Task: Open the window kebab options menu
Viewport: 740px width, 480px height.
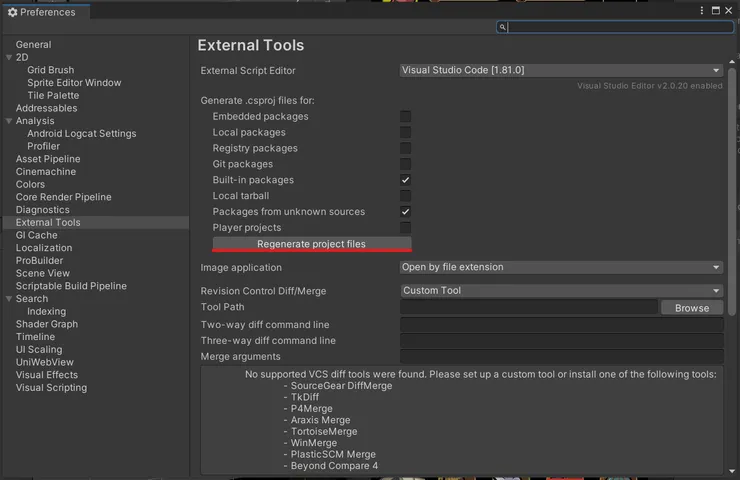Action: (x=701, y=11)
